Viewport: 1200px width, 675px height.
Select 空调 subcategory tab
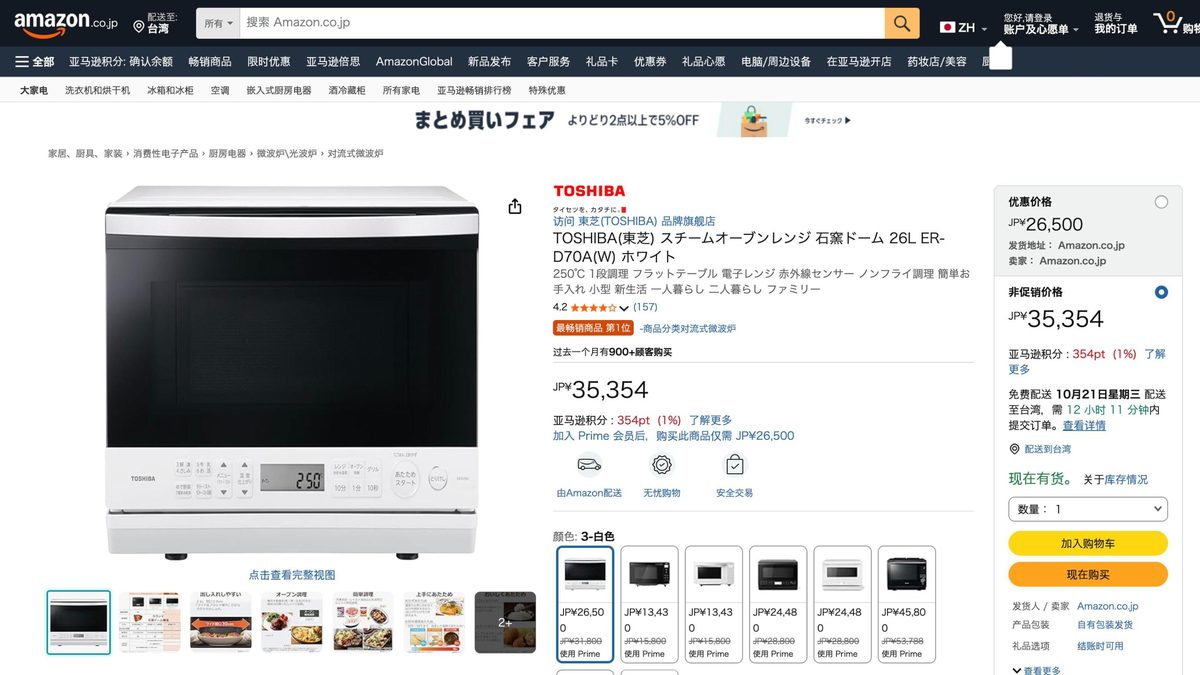point(220,90)
